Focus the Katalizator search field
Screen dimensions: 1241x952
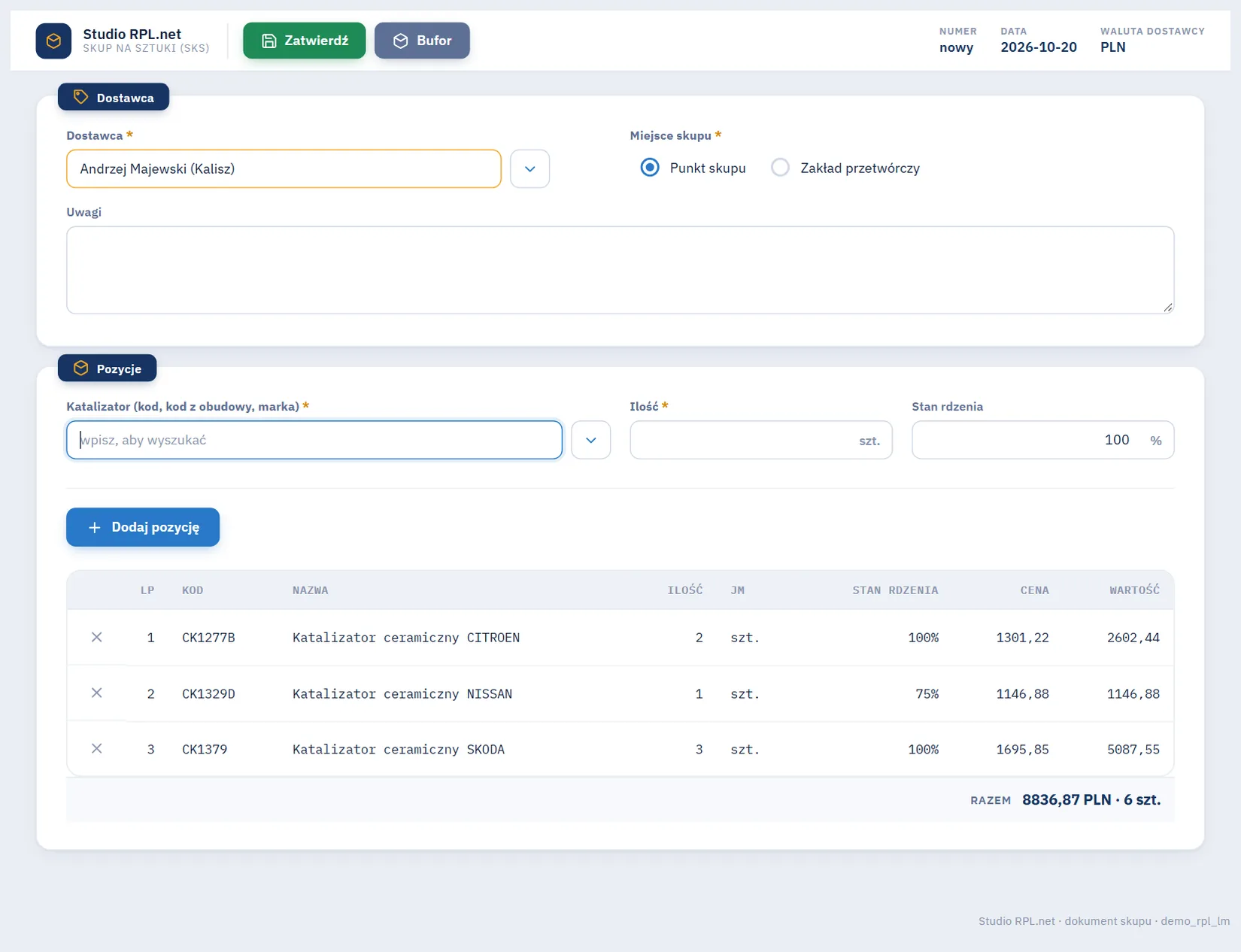tap(314, 440)
